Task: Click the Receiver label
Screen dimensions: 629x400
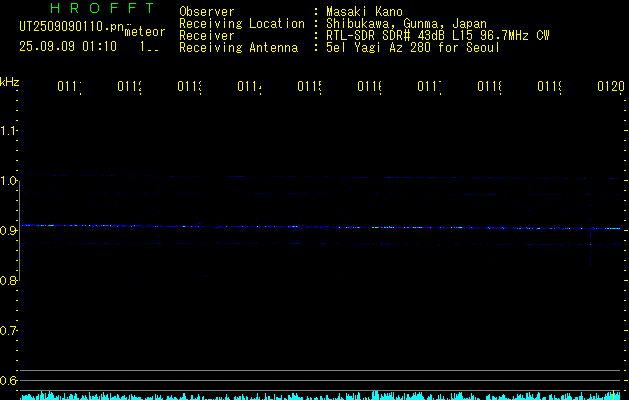Action: click(207, 36)
